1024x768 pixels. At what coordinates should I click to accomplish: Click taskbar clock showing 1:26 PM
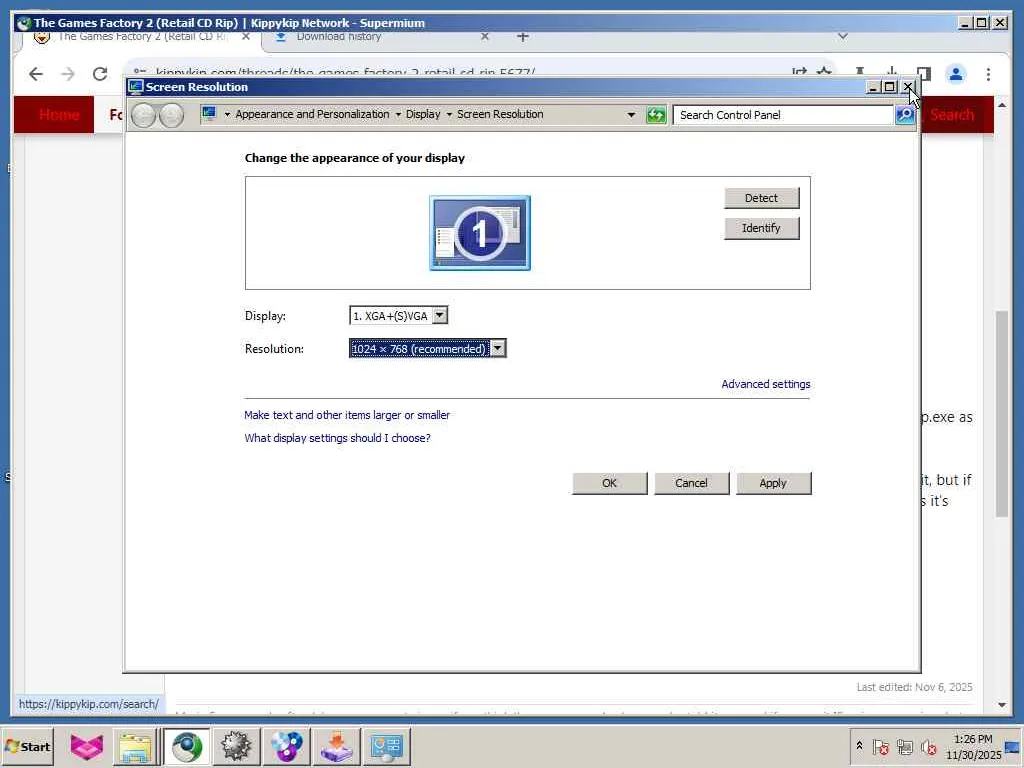(973, 746)
